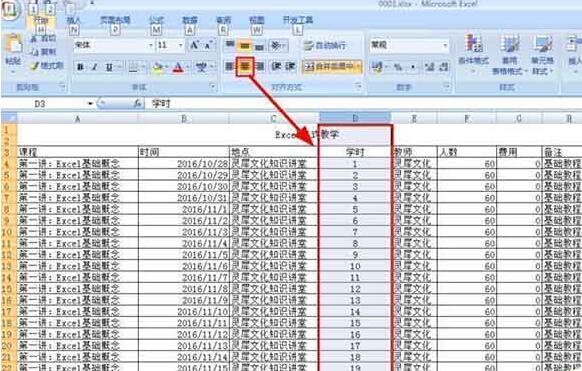Toggle Bottom Align in alignment group
582x371 pixels.
[x=259, y=46]
